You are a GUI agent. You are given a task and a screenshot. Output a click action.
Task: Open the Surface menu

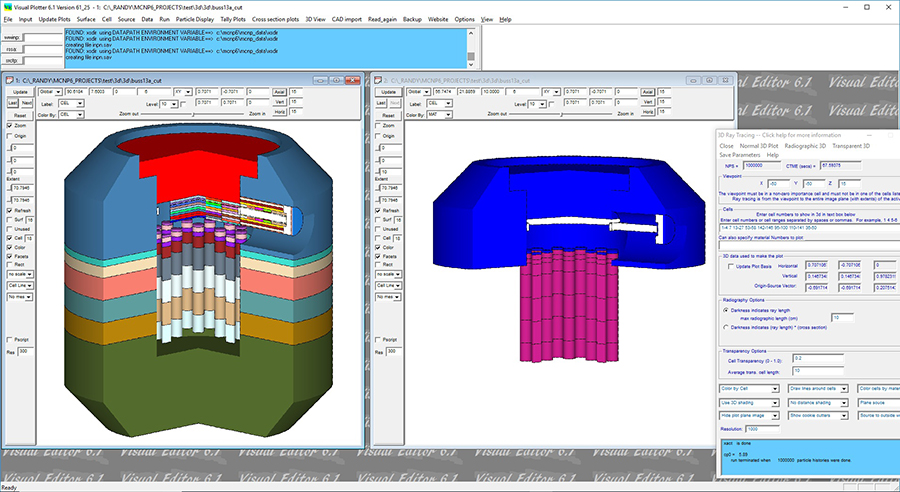(x=86, y=19)
